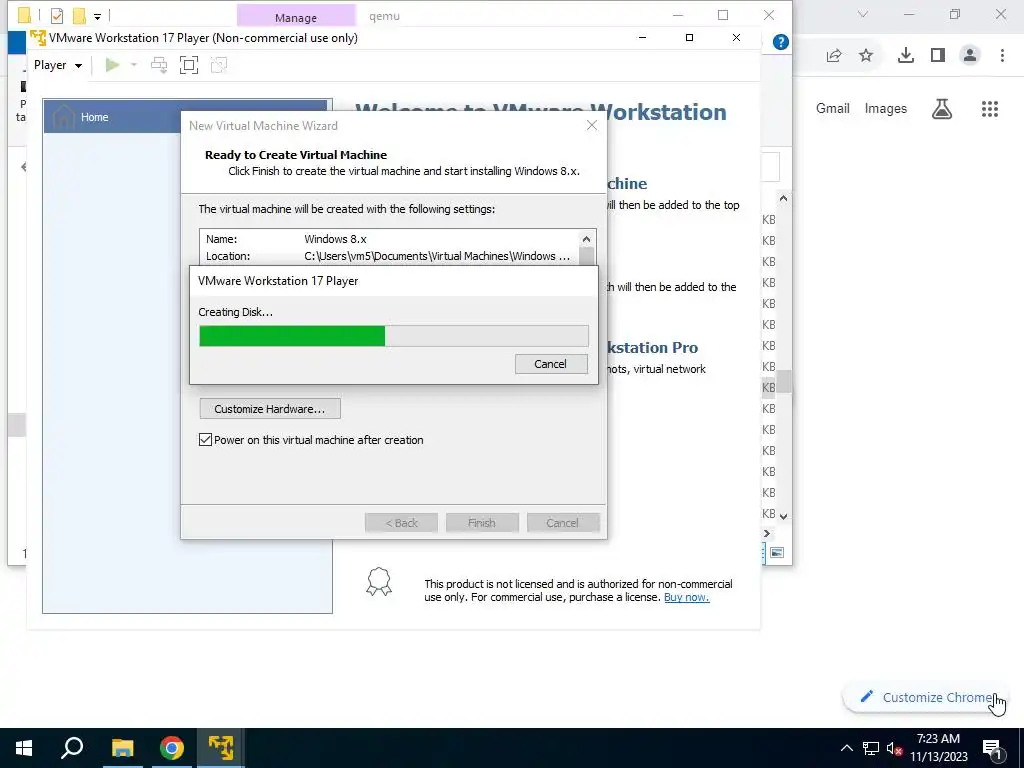The height and width of the screenshot is (768, 1024).
Task: Click the Finish button in wizard
Action: coord(482,522)
